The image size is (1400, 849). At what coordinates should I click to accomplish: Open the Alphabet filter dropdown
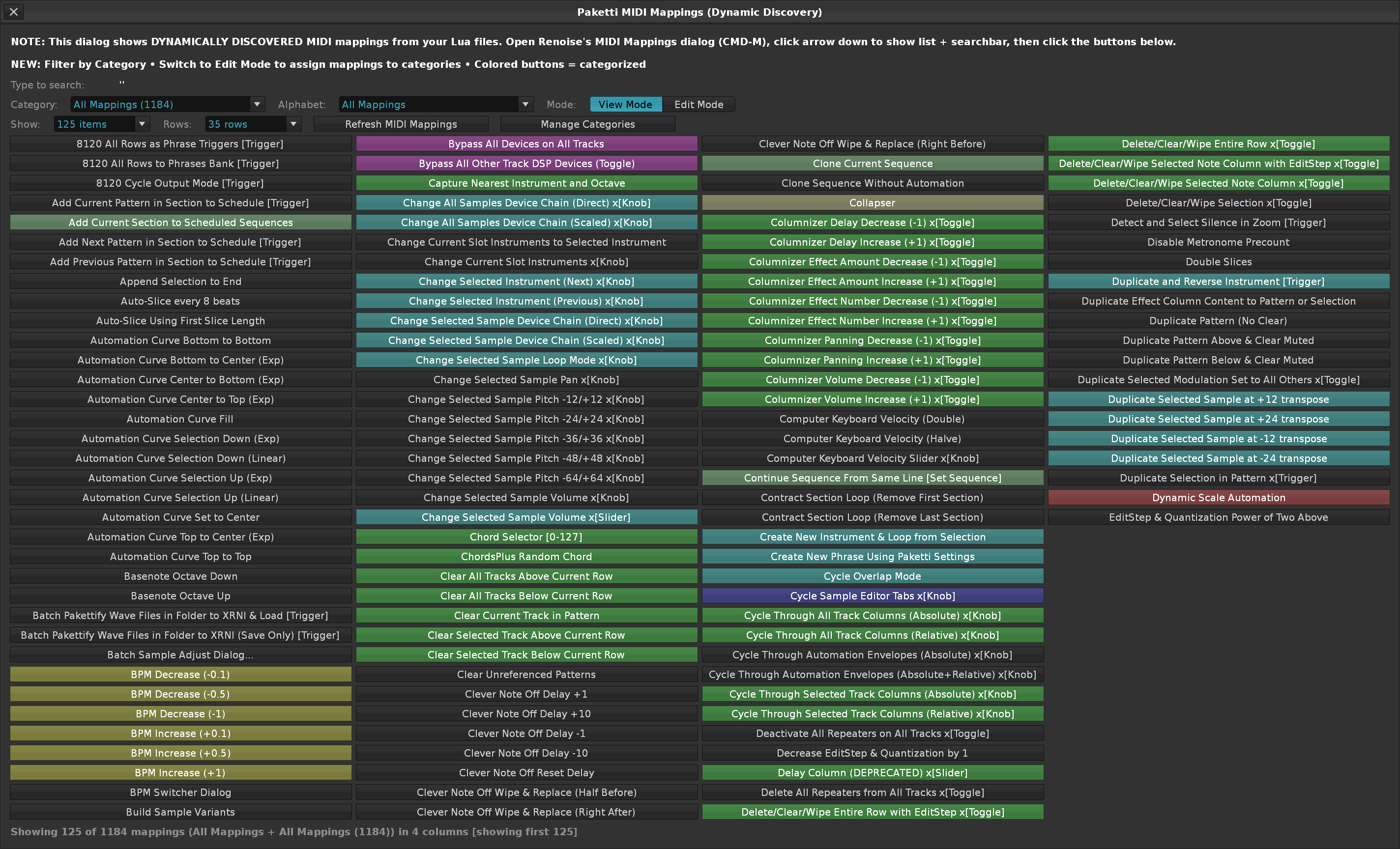coord(436,105)
